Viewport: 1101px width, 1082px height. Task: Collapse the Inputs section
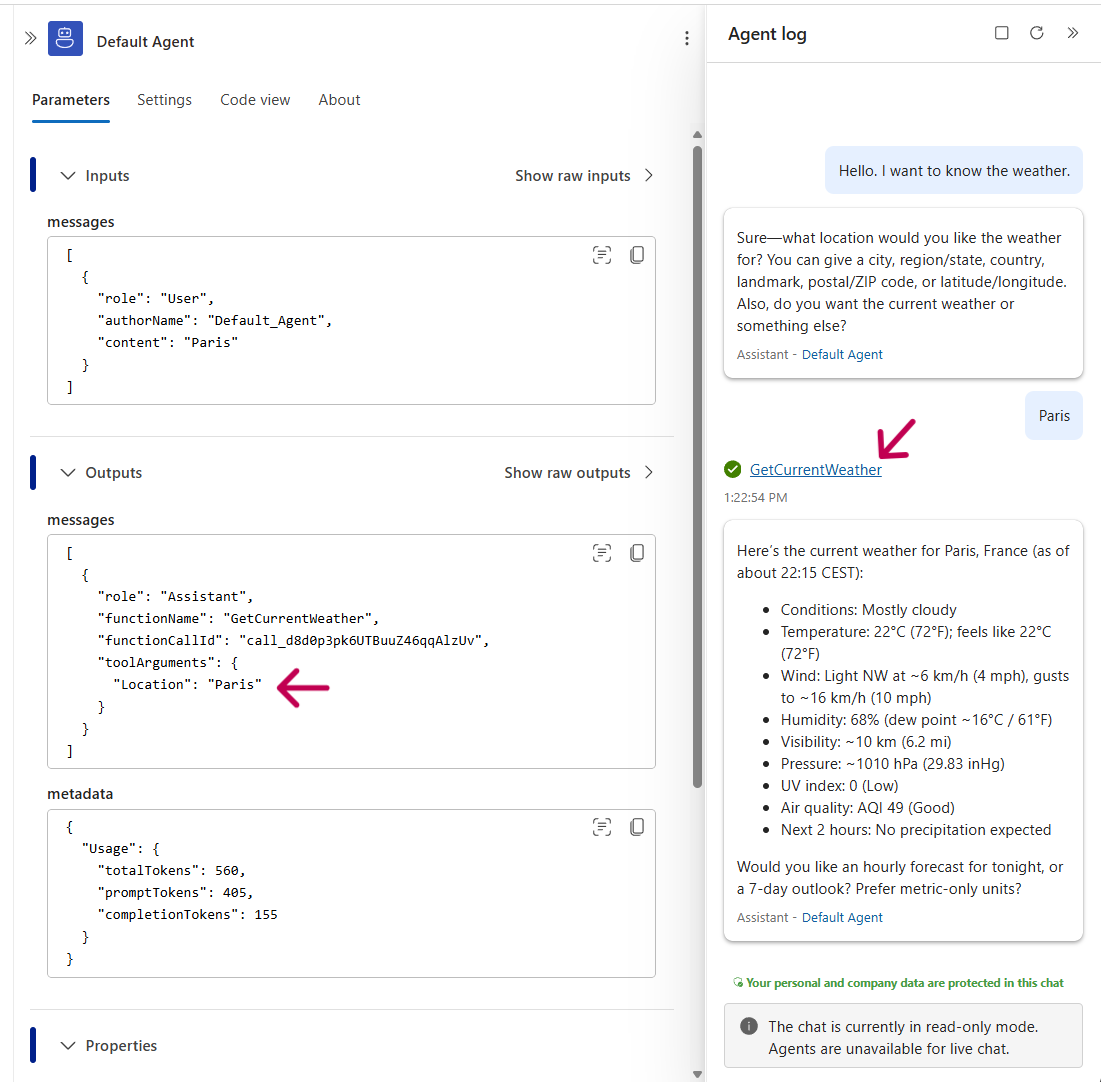[x=66, y=175]
